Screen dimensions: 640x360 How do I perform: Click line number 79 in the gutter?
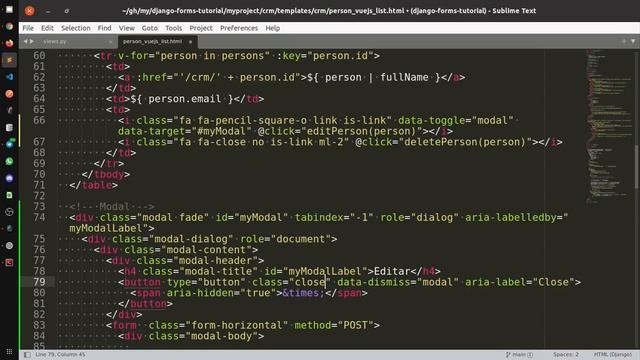[x=39, y=282]
